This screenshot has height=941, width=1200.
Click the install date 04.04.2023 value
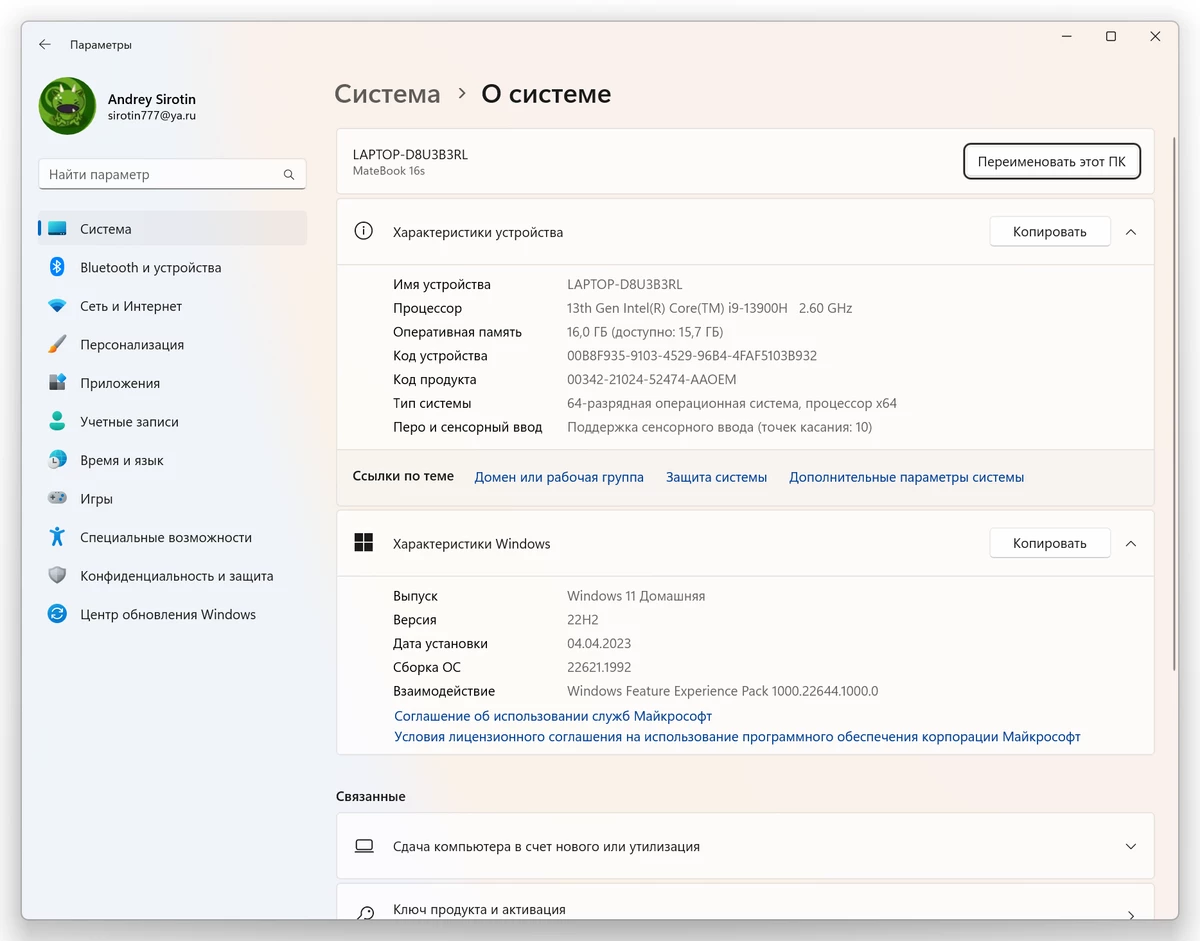coord(599,644)
